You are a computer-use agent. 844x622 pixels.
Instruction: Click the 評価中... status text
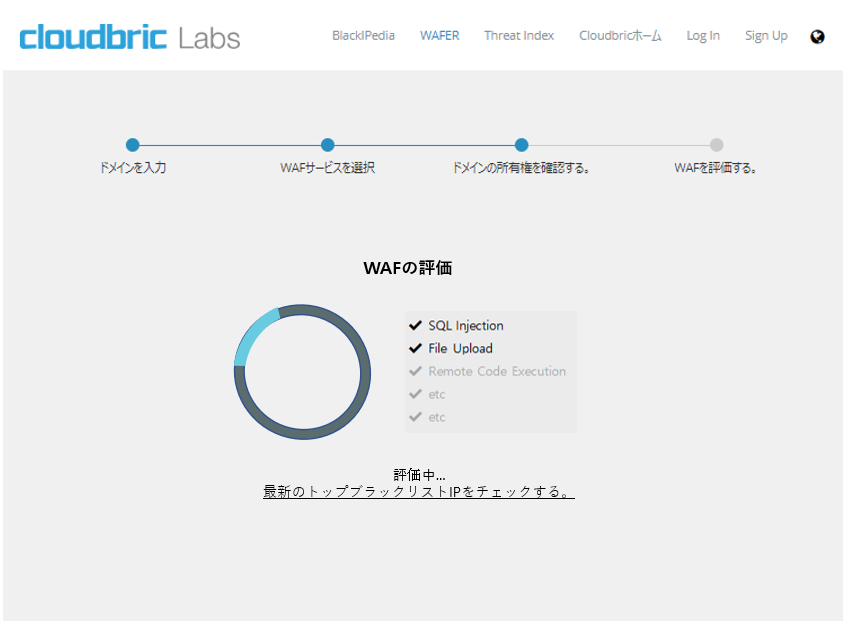point(419,475)
